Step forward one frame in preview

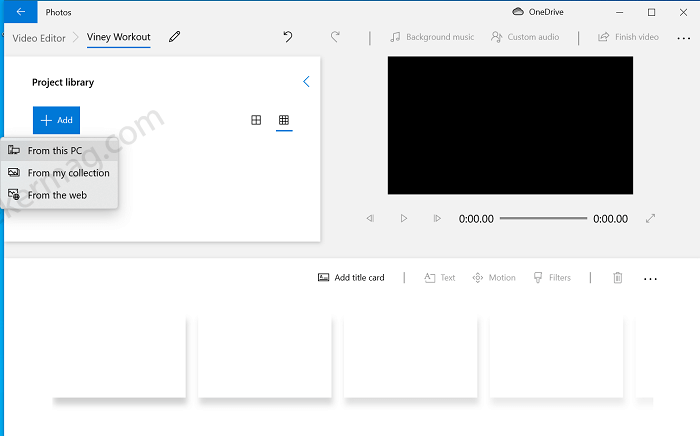(437, 218)
